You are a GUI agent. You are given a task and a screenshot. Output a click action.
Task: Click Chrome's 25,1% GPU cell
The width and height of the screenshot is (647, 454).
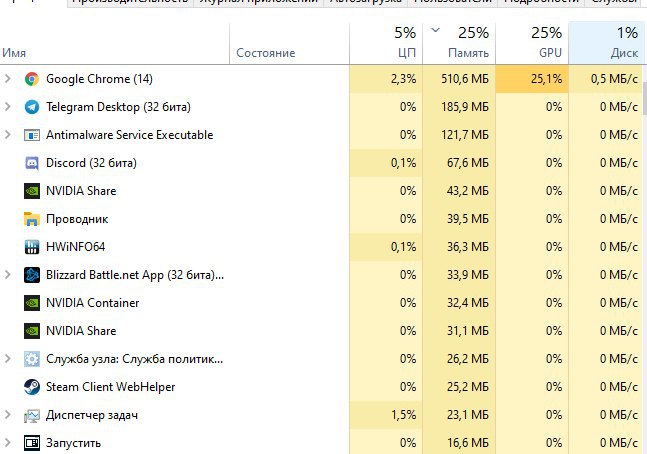click(x=532, y=79)
